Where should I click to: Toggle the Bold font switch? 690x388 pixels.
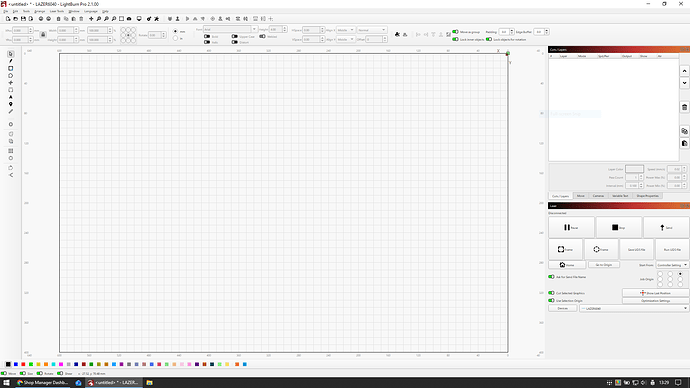pyautogui.click(x=207, y=37)
